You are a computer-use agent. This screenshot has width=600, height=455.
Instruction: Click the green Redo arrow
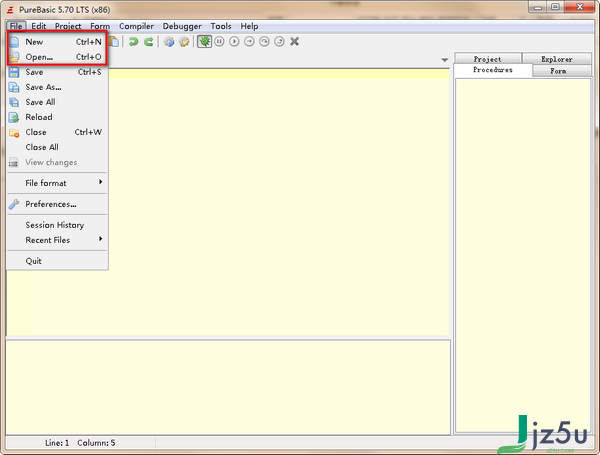[x=148, y=41]
